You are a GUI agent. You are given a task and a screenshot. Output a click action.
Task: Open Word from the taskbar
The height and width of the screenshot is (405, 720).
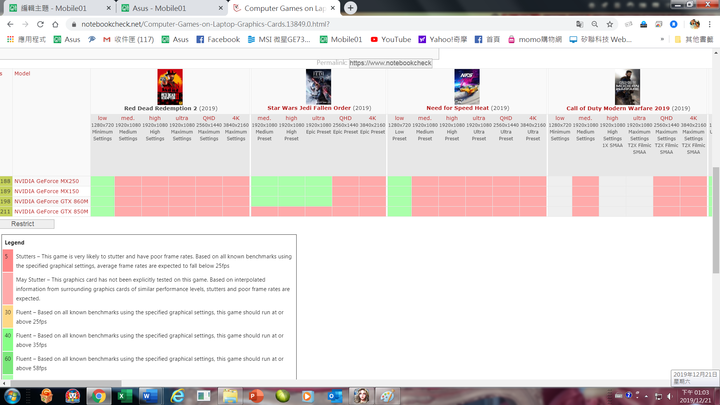click(x=149, y=396)
